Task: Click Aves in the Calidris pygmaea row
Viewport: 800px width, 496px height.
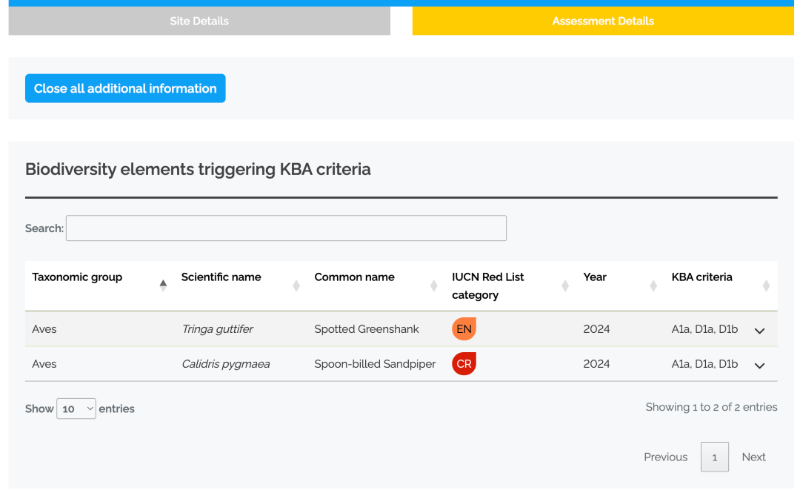Action: 44,364
